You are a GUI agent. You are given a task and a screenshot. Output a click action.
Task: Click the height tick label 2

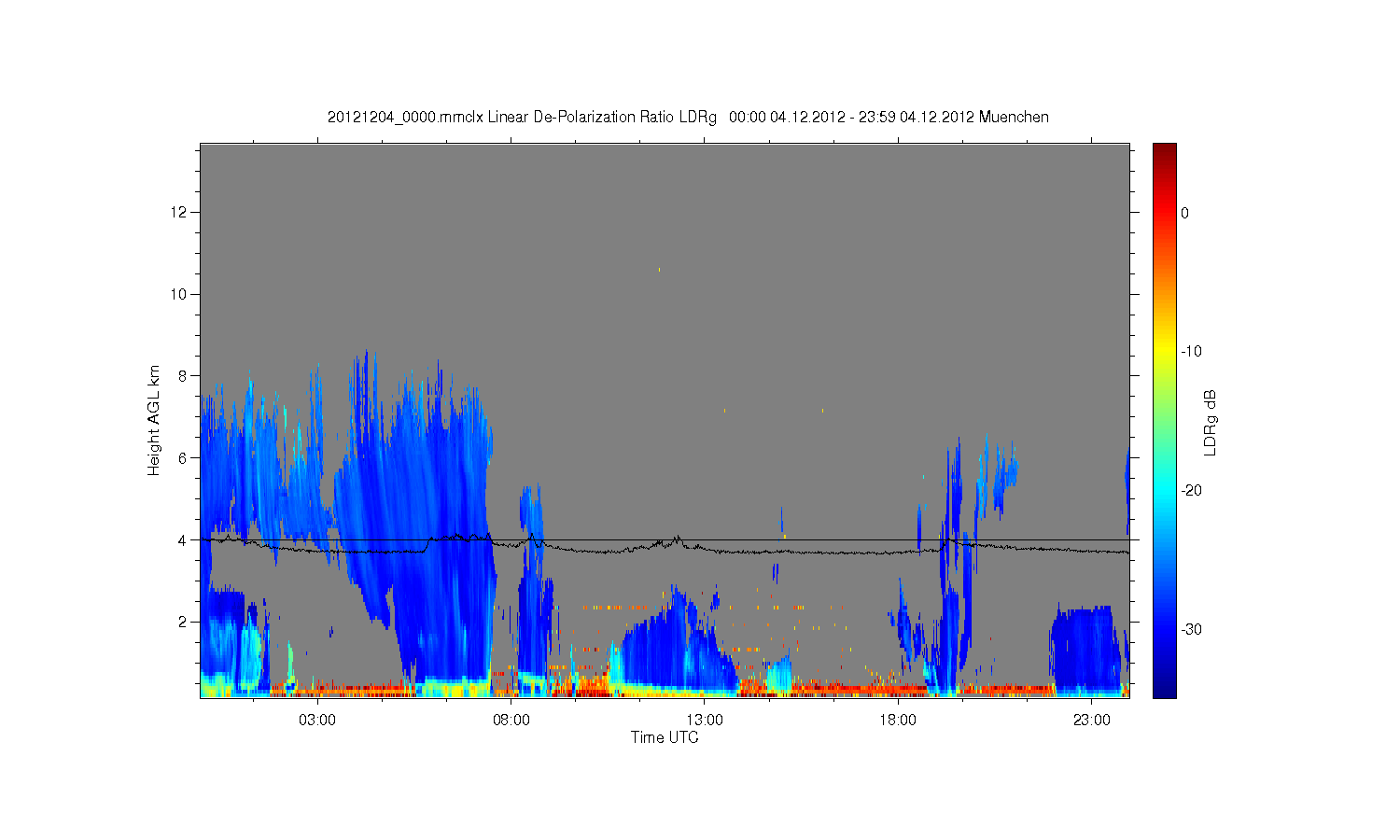pos(185,622)
